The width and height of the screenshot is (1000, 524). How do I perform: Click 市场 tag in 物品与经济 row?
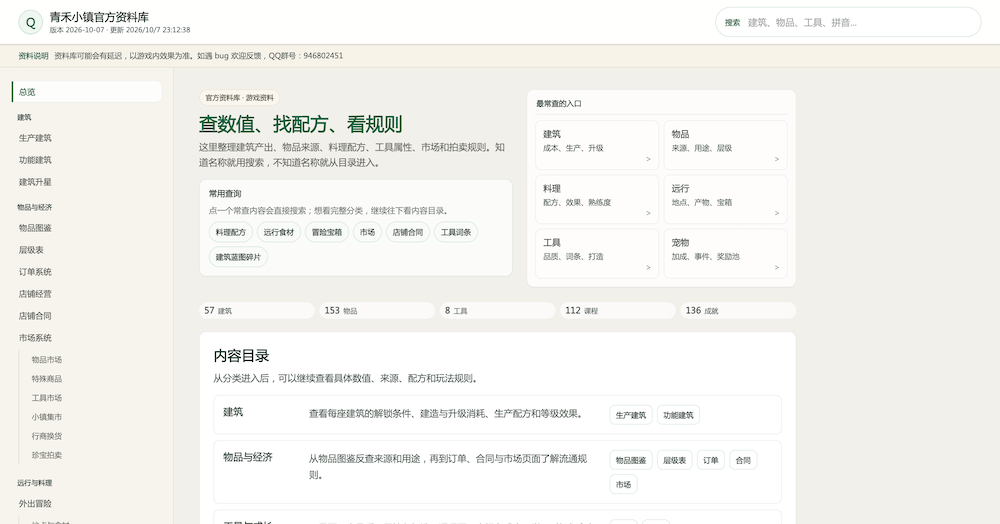[x=624, y=484]
